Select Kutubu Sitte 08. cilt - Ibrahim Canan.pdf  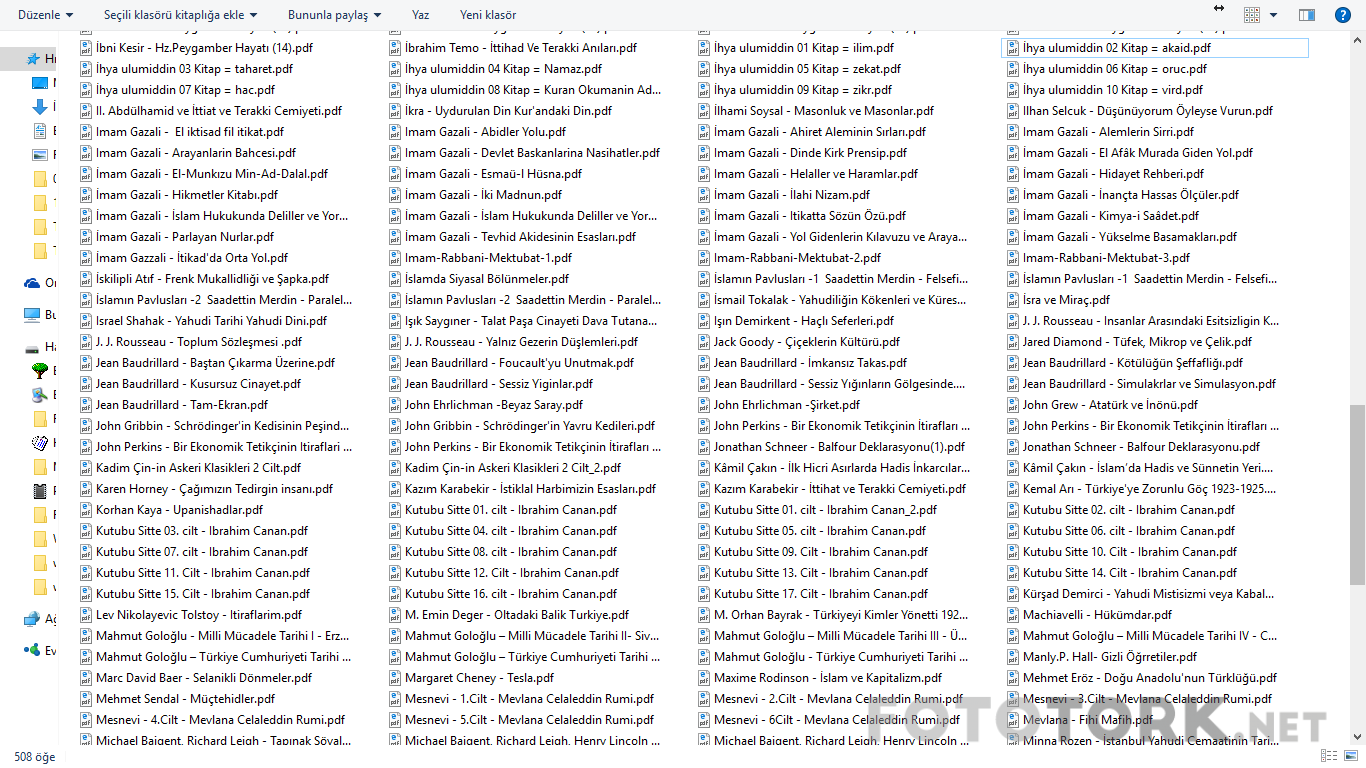502,551
